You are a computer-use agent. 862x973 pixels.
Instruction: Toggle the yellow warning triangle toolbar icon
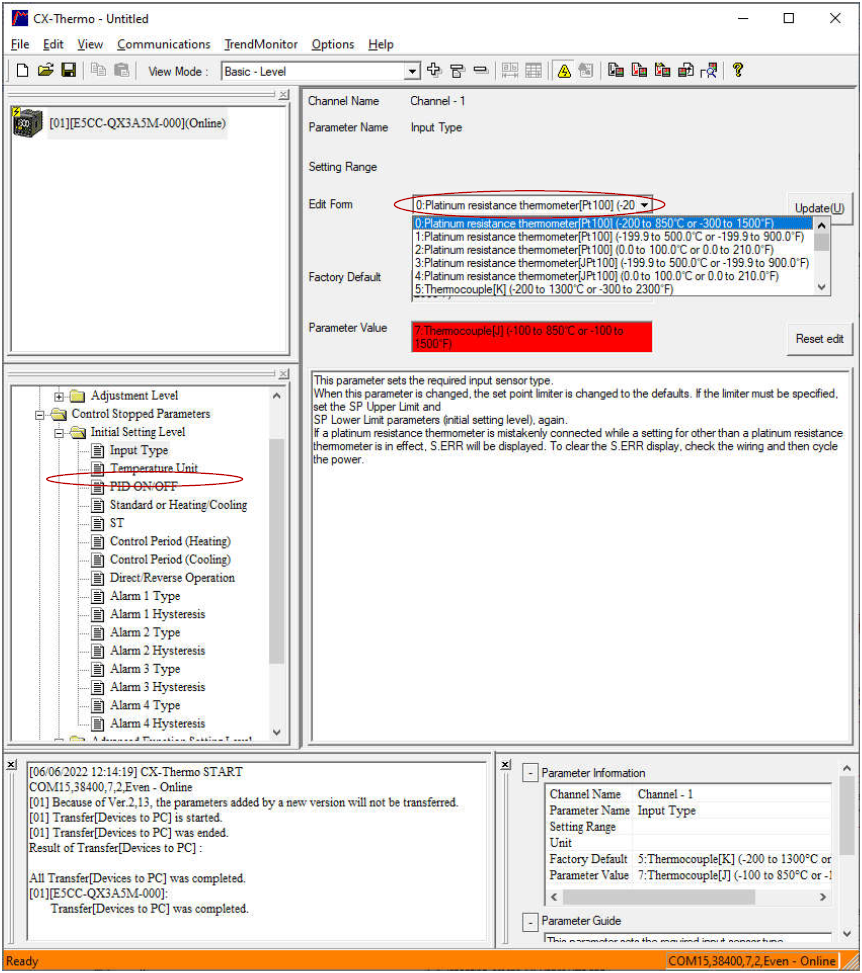click(x=564, y=71)
